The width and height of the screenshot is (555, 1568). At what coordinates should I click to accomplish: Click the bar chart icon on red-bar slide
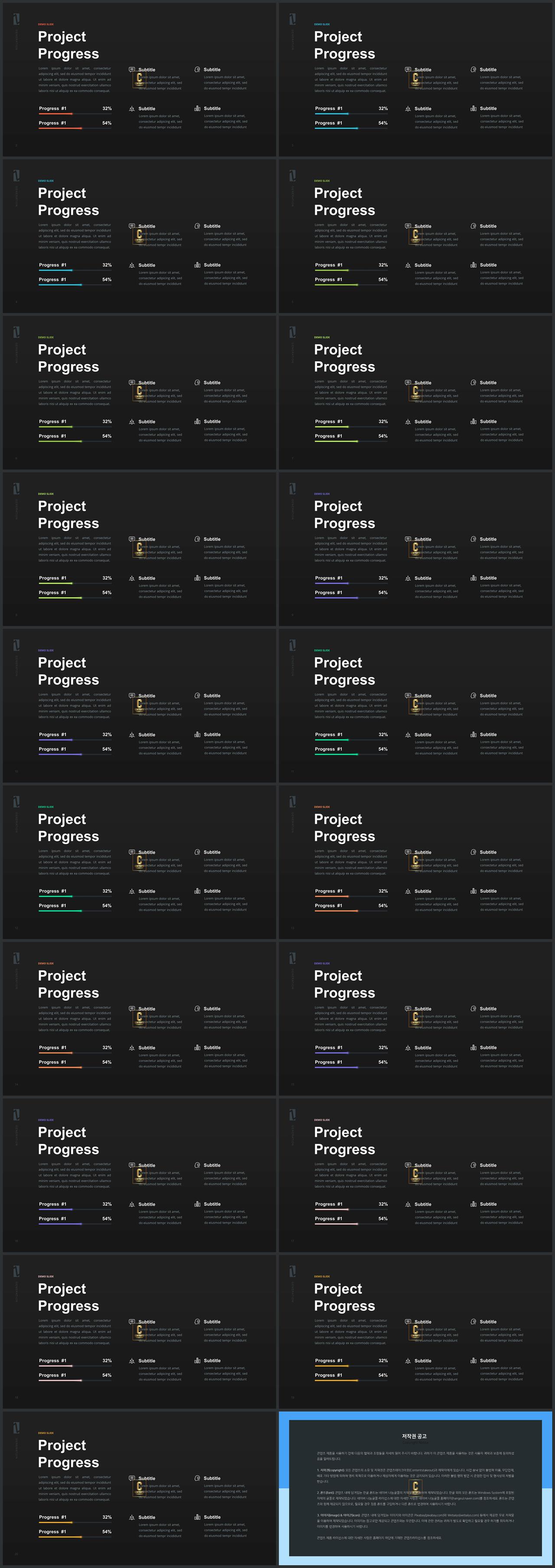point(197,108)
